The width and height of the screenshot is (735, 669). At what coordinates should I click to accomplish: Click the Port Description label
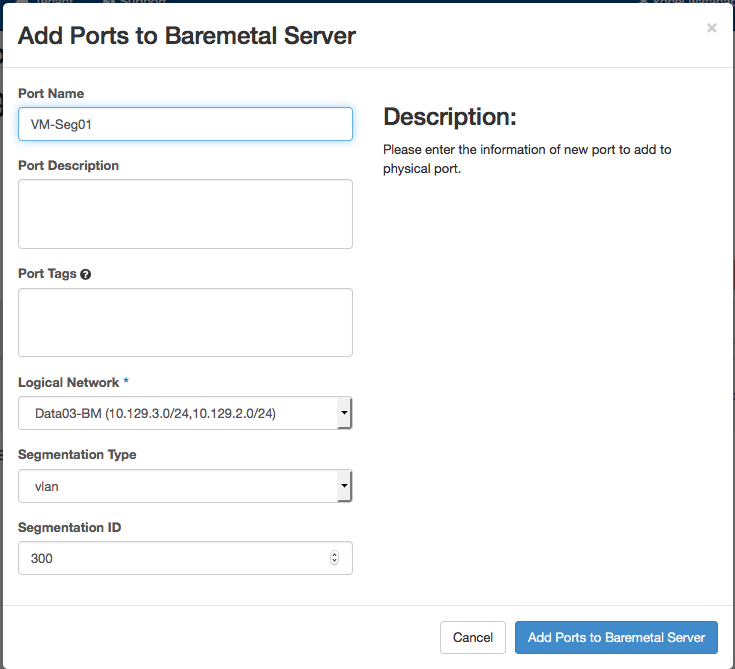(x=68, y=165)
